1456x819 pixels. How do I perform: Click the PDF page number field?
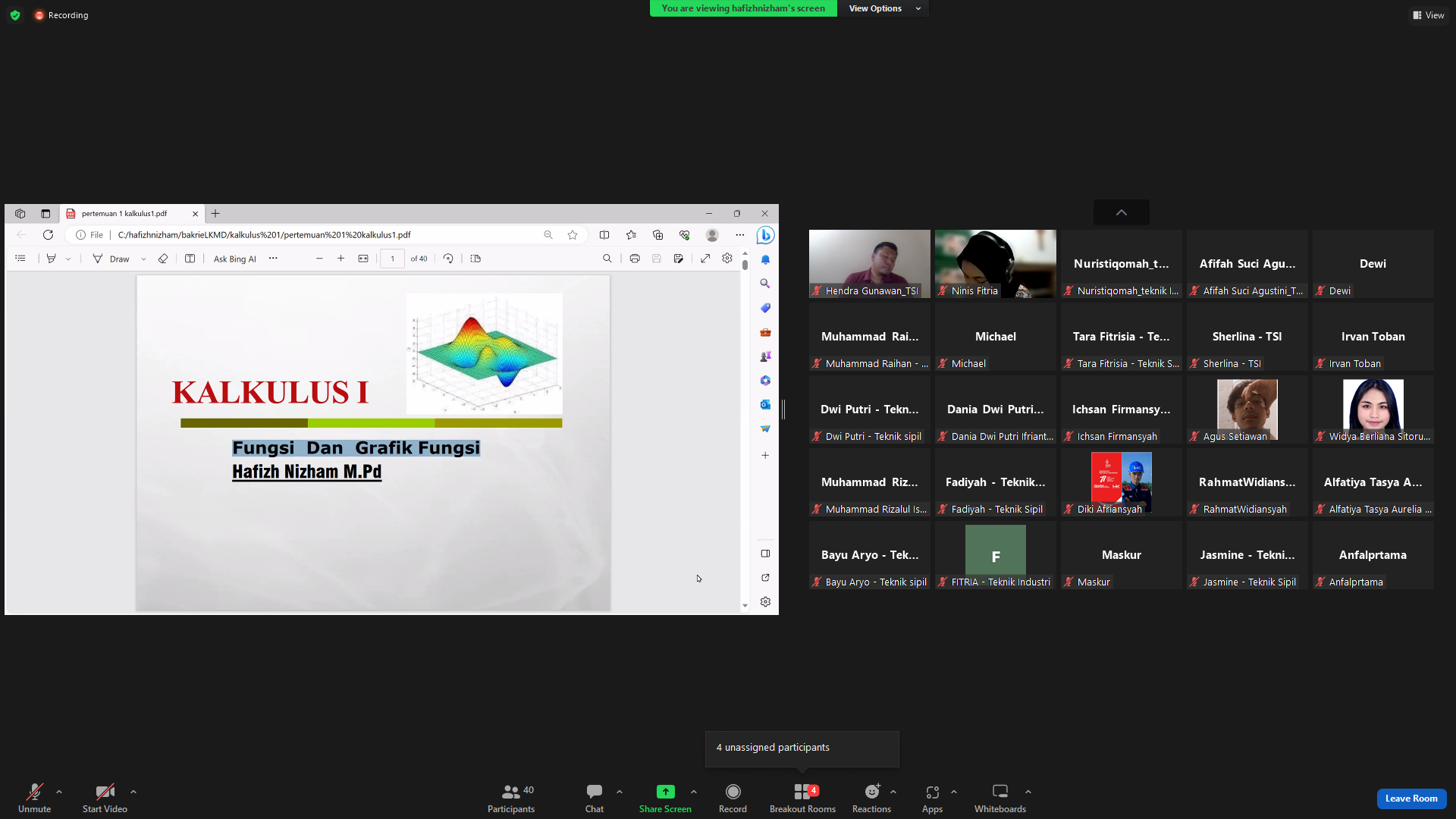[x=392, y=259]
